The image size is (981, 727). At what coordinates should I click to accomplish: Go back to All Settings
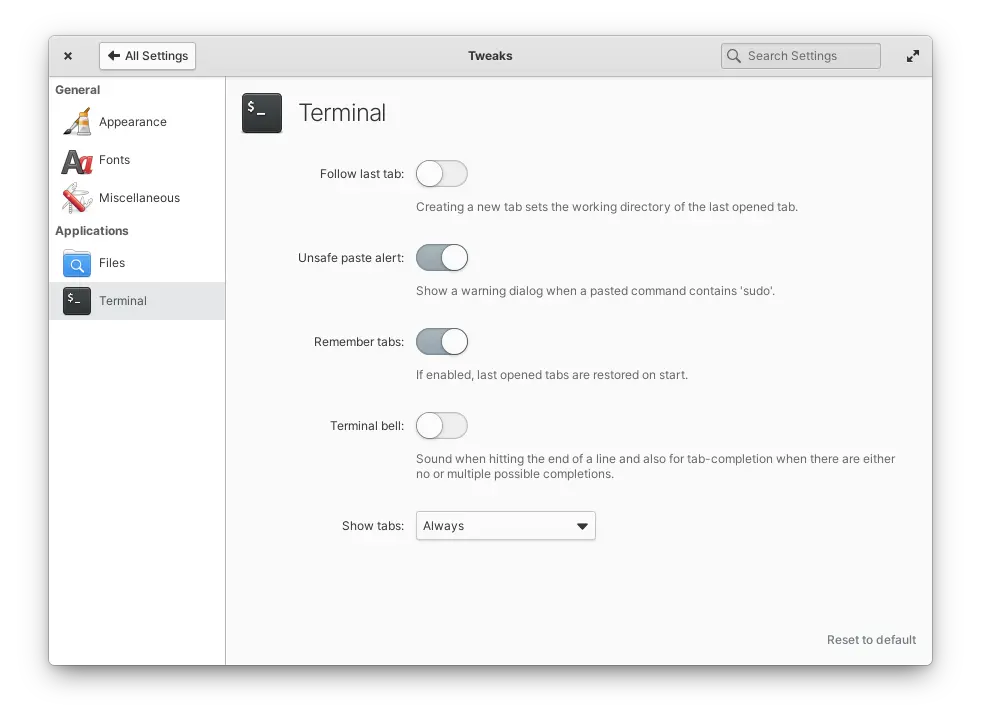[x=147, y=56]
